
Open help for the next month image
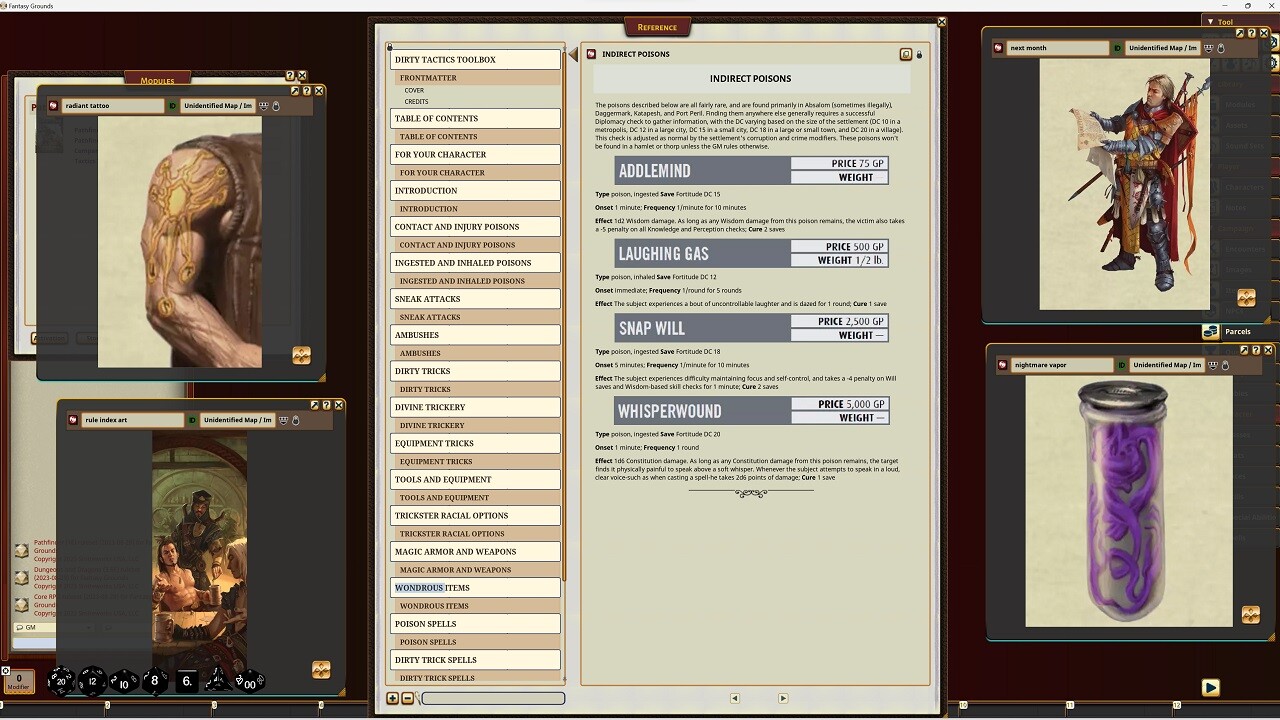(1251, 34)
